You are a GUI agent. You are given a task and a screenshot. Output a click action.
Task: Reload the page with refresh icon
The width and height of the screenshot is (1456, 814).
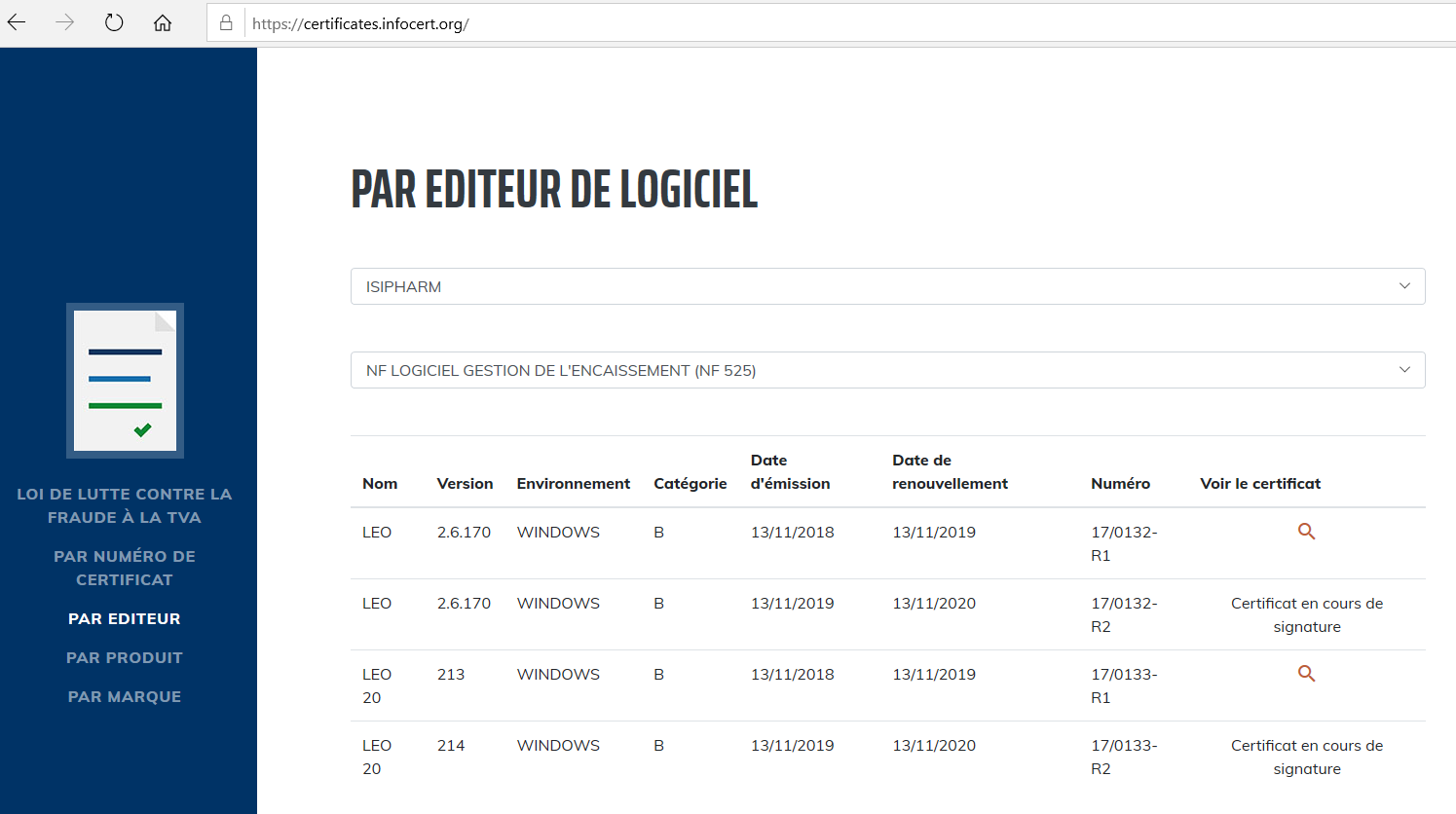(114, 23)
